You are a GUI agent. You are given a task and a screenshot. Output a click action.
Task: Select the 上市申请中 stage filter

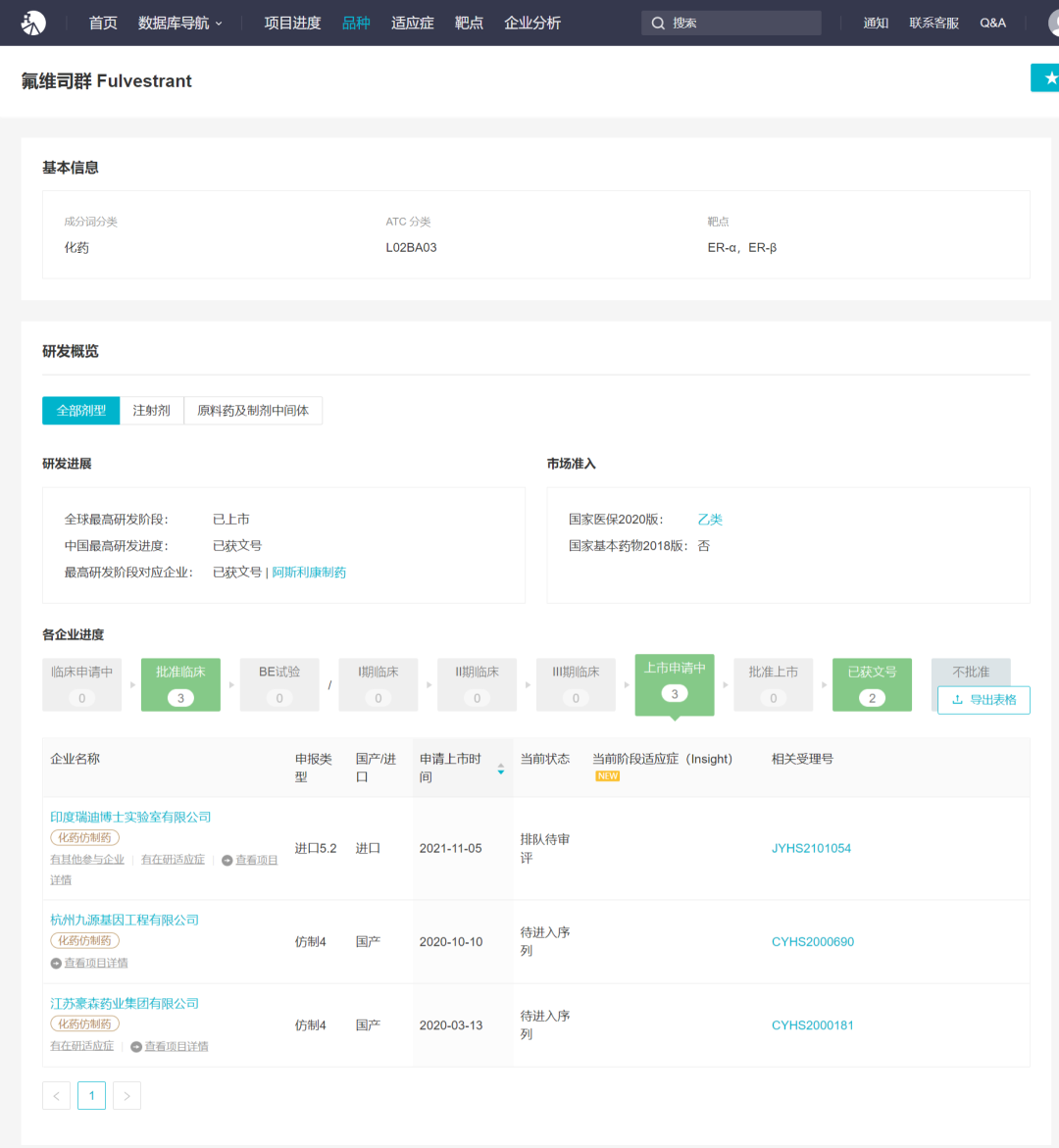tap(675, 683)
